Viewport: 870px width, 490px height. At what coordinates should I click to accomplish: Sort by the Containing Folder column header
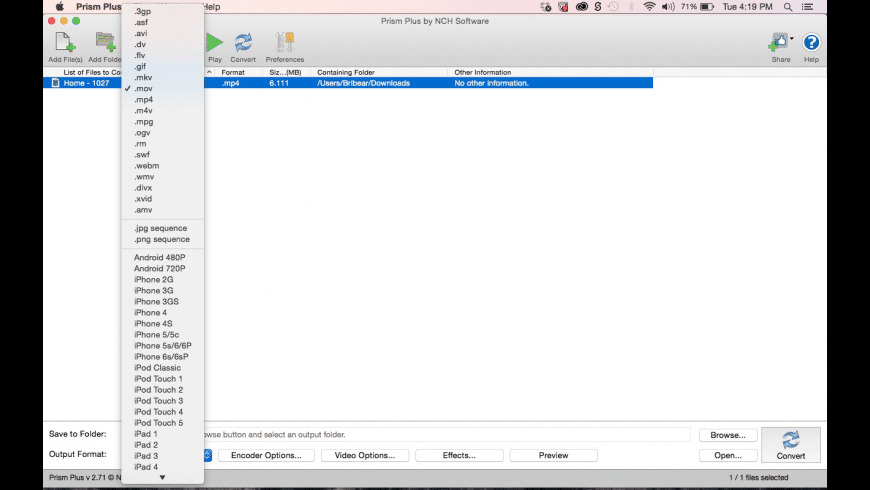tap(346, 72)
